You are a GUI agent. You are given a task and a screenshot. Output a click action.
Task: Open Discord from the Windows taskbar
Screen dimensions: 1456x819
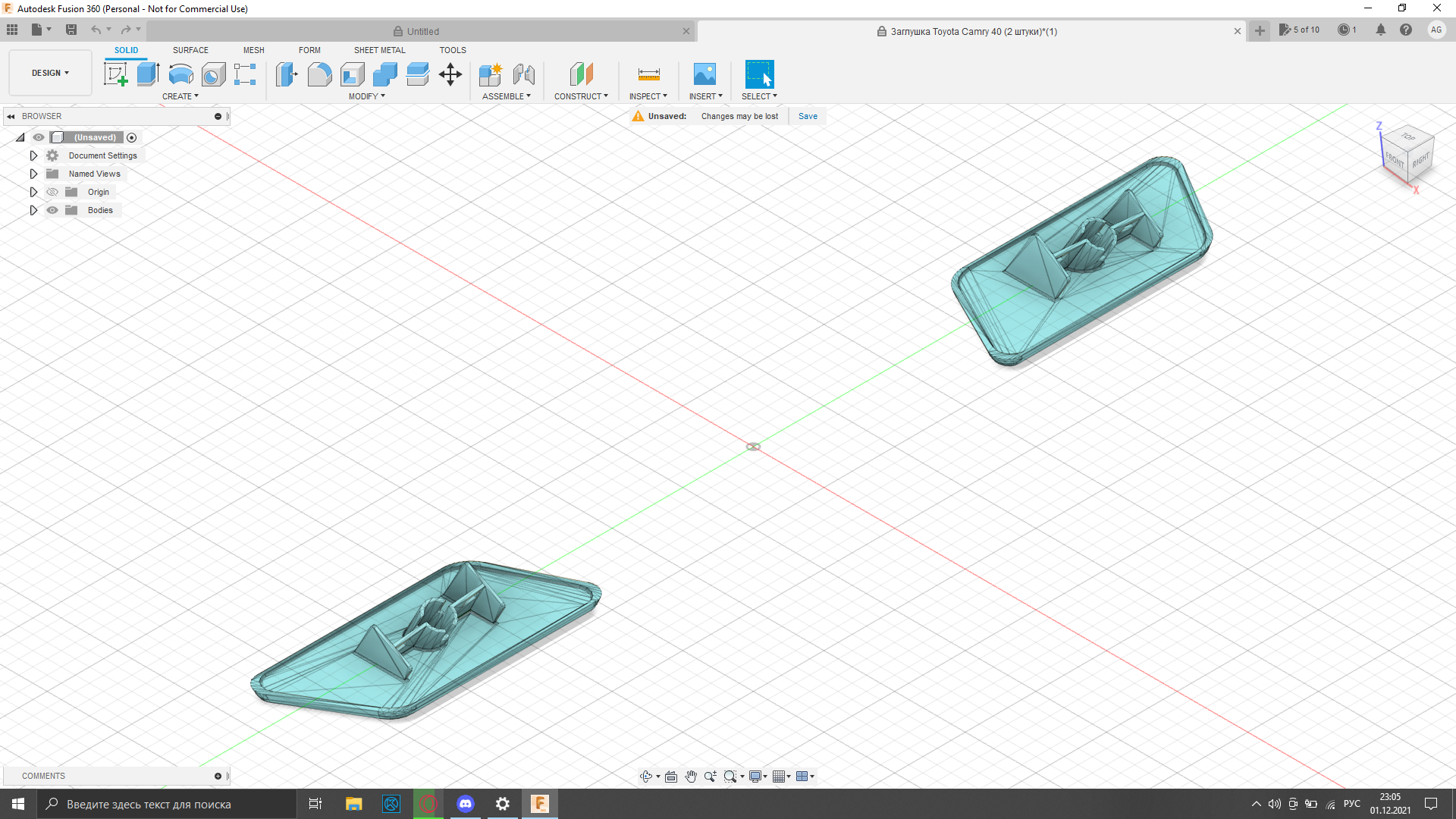pos(466,804)
